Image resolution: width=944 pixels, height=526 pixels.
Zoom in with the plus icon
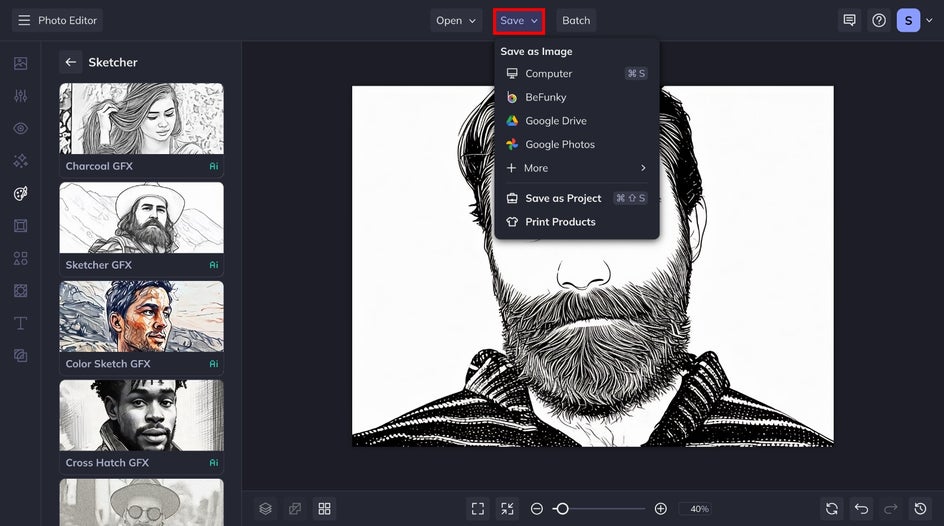(x=660, y=509)
